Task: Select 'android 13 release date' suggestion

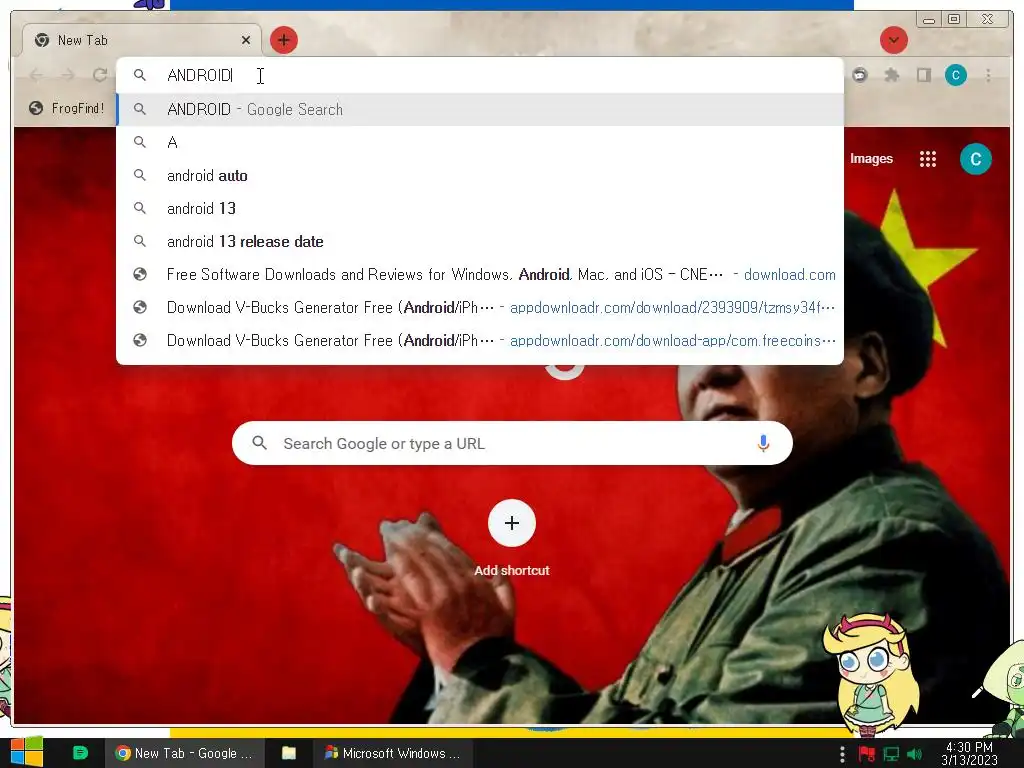Action: (x=480, y=242)
